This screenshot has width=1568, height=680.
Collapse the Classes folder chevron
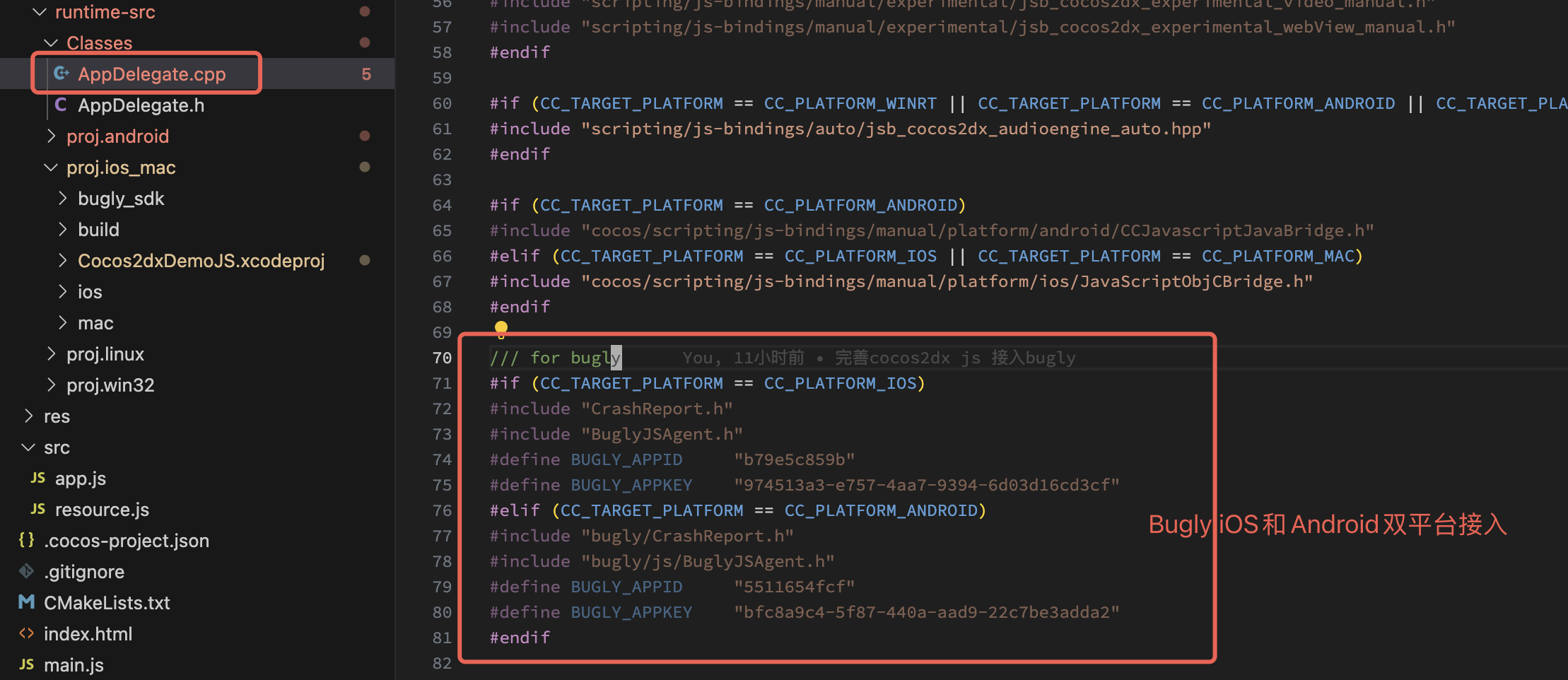(x=51, y=43)
